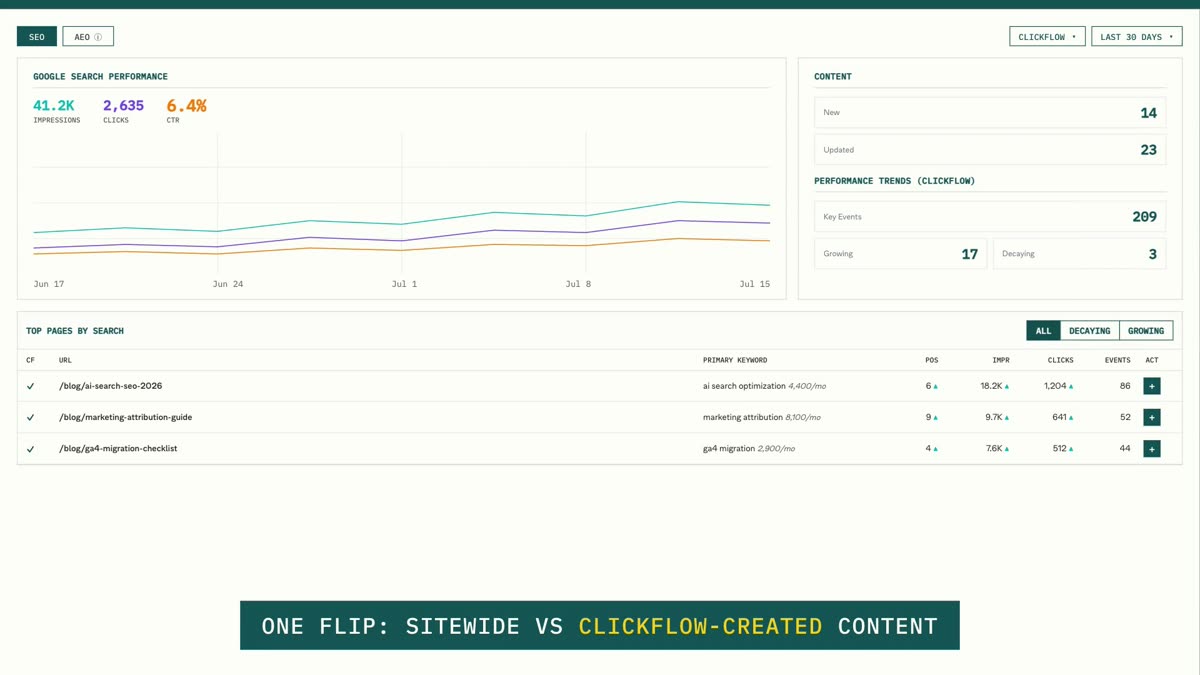Click keyword 'marketing attribution'
The image size is (1200, 675).
click(743, 417)
